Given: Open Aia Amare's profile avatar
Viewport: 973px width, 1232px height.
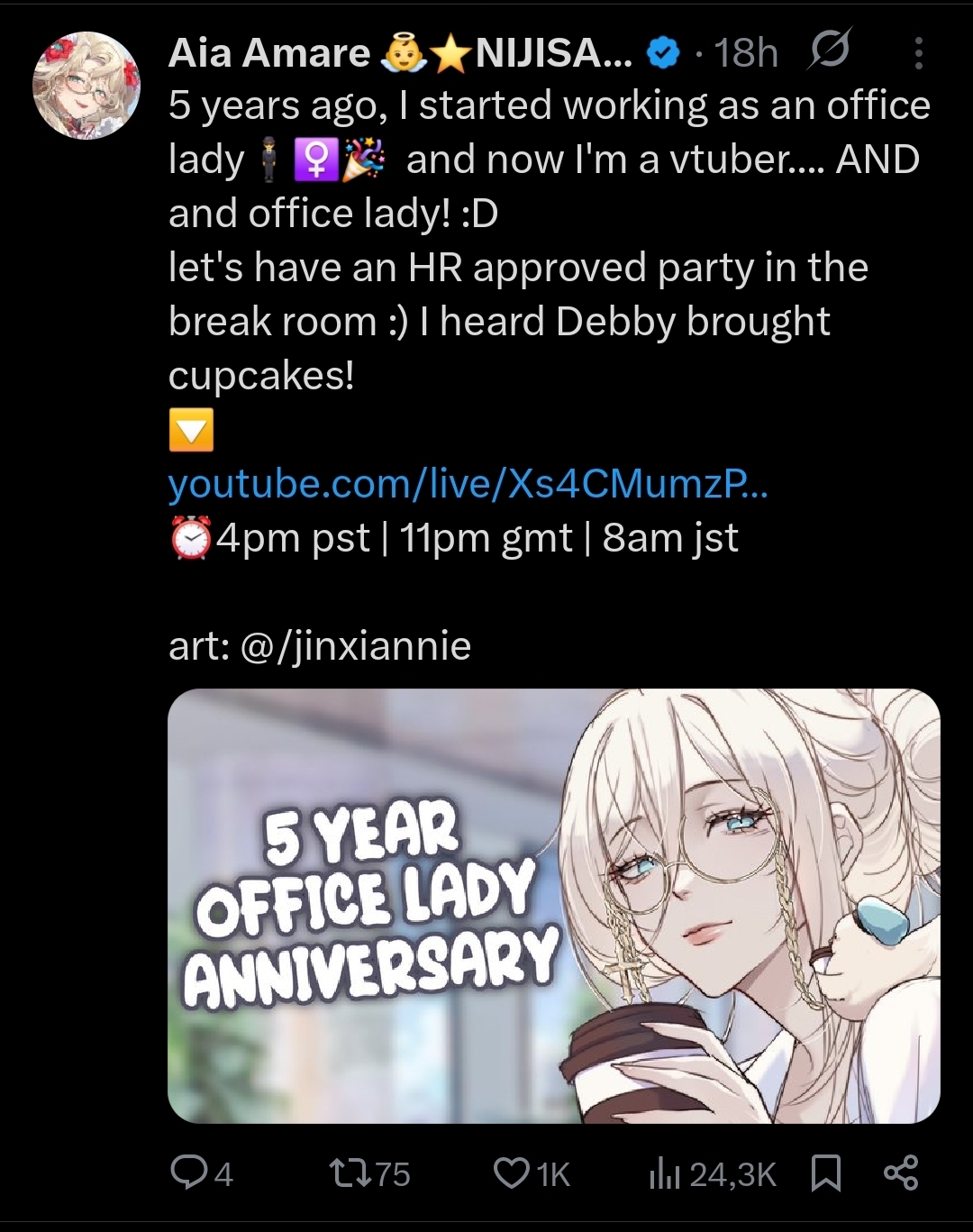Looking at the screenshot, I should [x=86, y=86].
